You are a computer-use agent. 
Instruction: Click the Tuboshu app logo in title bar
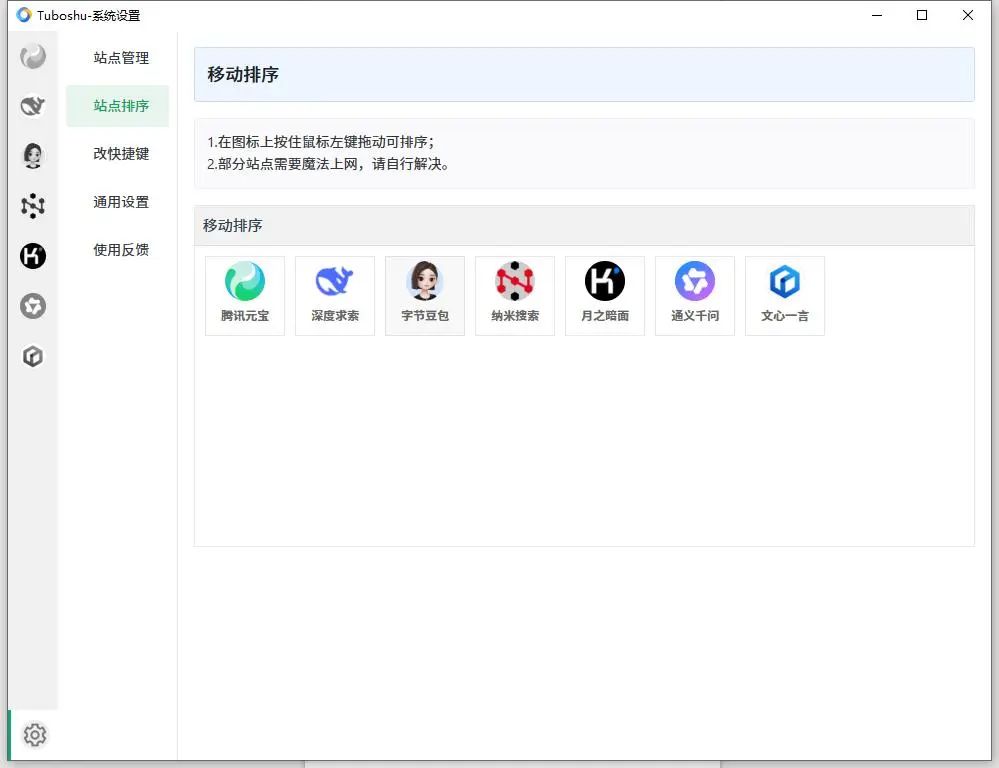pos(24,15)
